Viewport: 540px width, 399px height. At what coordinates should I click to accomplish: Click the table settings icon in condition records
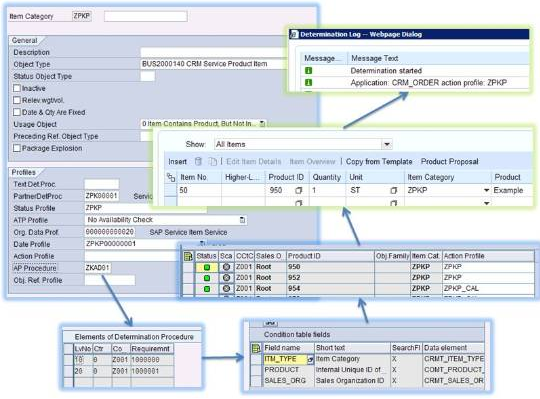point(188,256)
